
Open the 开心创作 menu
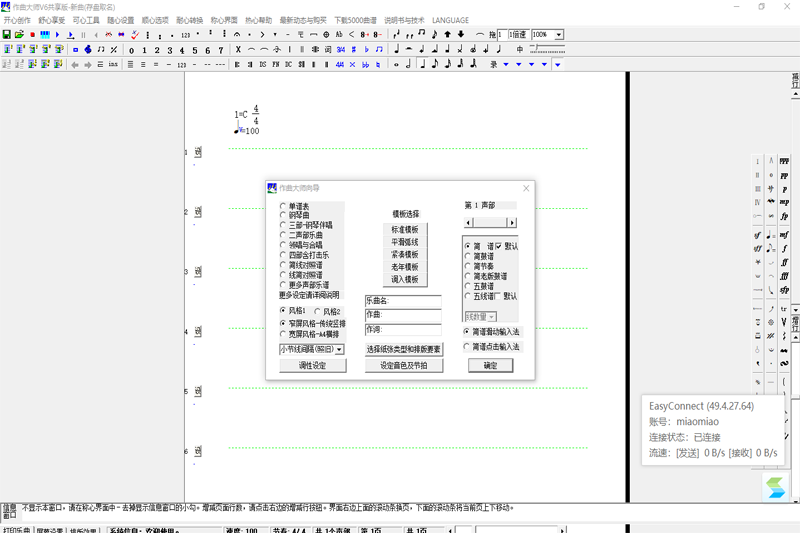[19, 20]
